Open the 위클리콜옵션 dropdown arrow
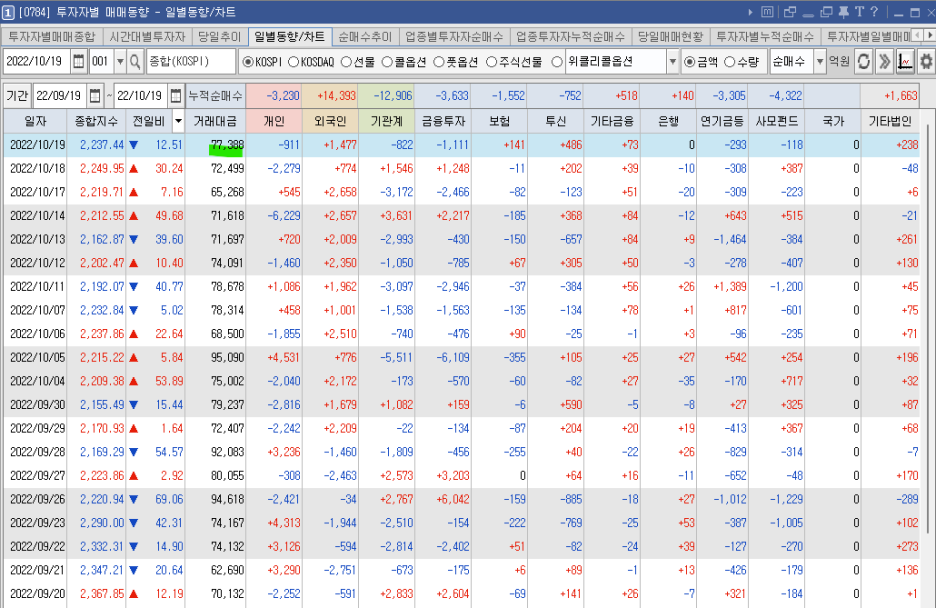936x608 pixels. (673, 61)
